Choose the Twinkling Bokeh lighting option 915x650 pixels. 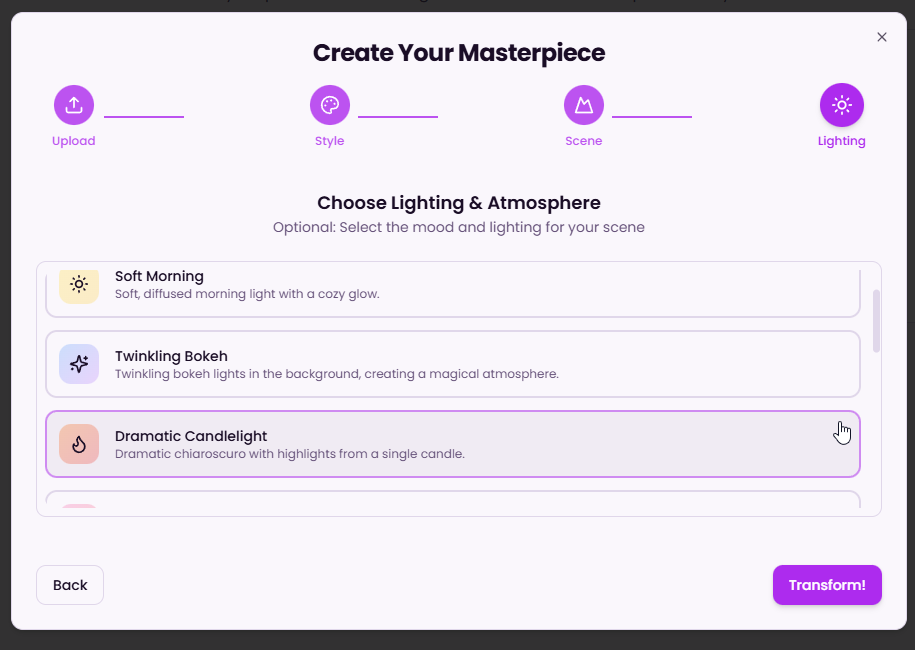coord(452,364)
